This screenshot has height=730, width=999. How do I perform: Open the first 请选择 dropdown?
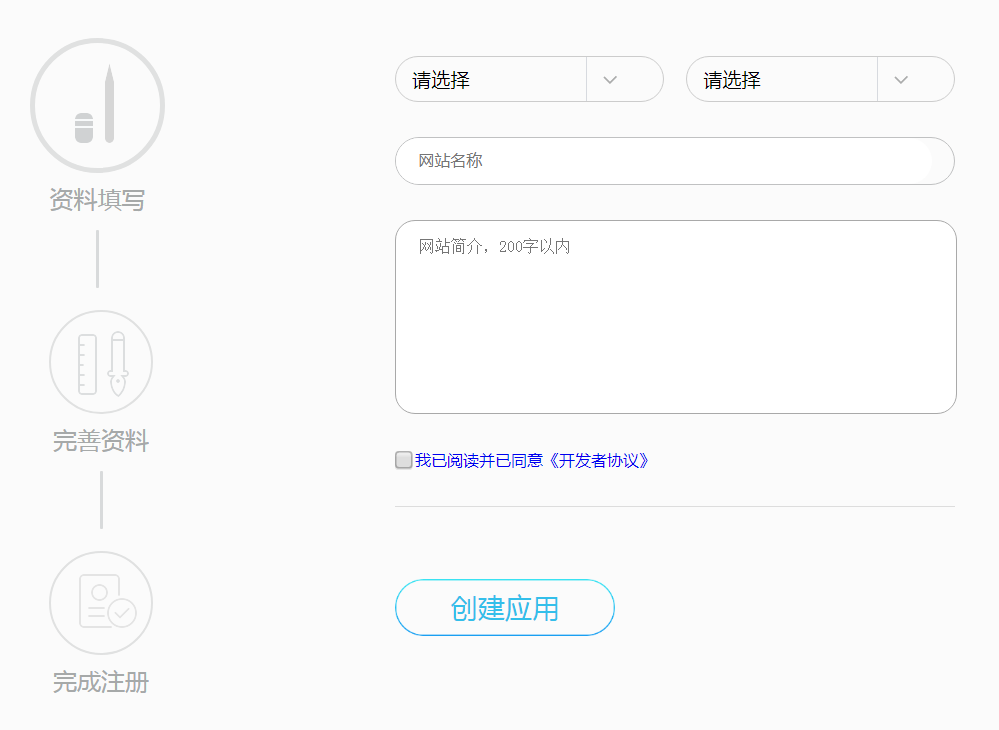529,79
